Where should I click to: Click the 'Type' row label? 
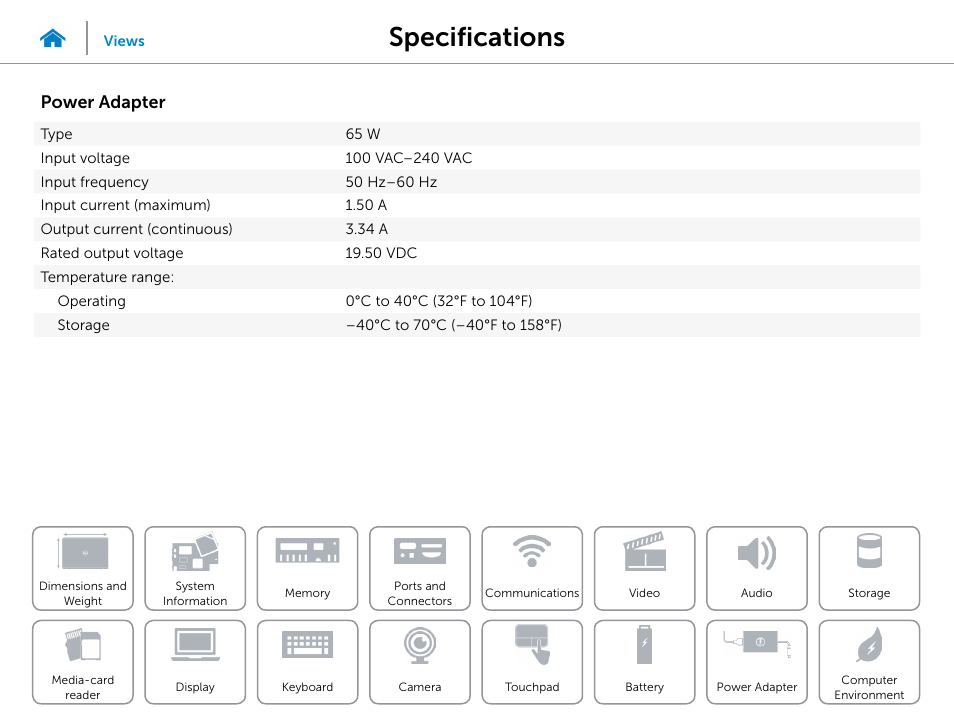click(x=57, y=134)
